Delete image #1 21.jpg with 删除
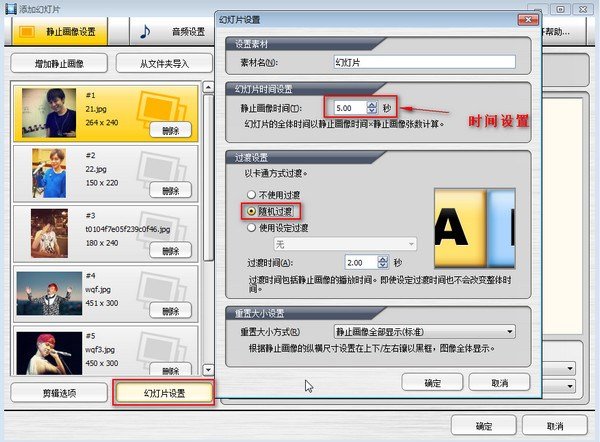 tap(171, 131)
